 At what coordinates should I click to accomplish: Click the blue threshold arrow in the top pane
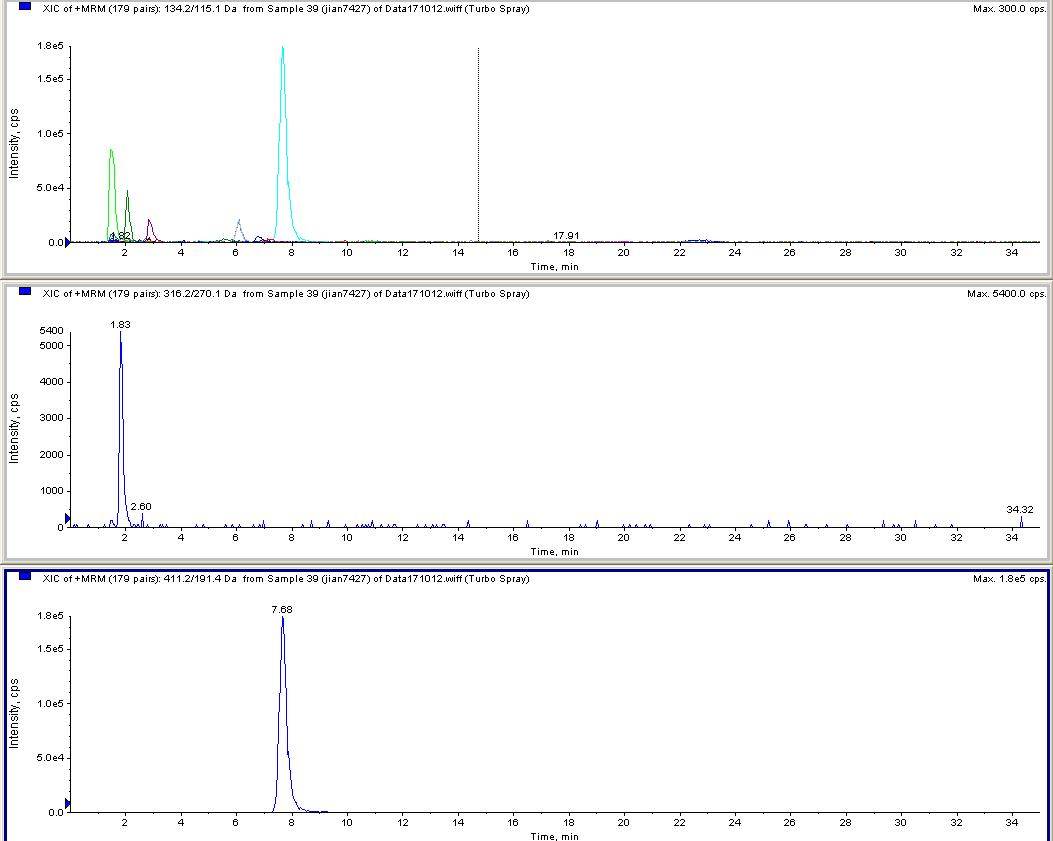click(x=68, y=241)
